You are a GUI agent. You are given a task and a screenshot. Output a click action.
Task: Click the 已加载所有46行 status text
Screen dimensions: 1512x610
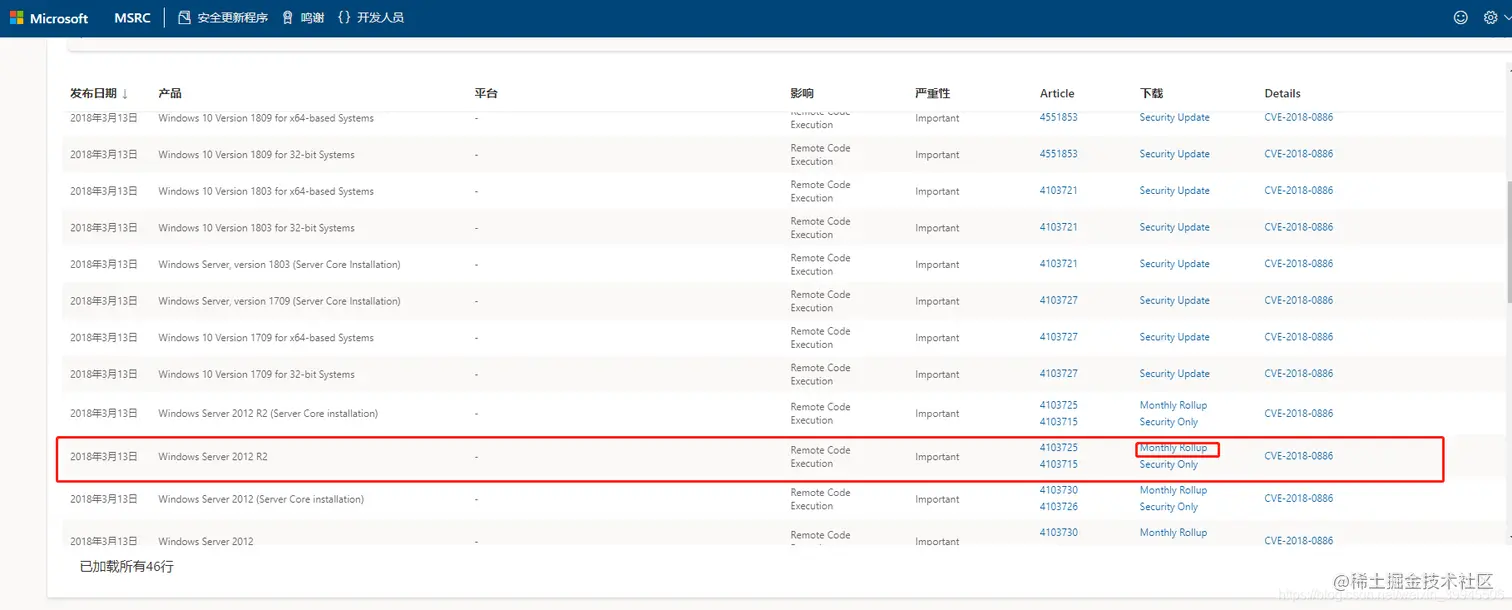click(x=127, y=567)
